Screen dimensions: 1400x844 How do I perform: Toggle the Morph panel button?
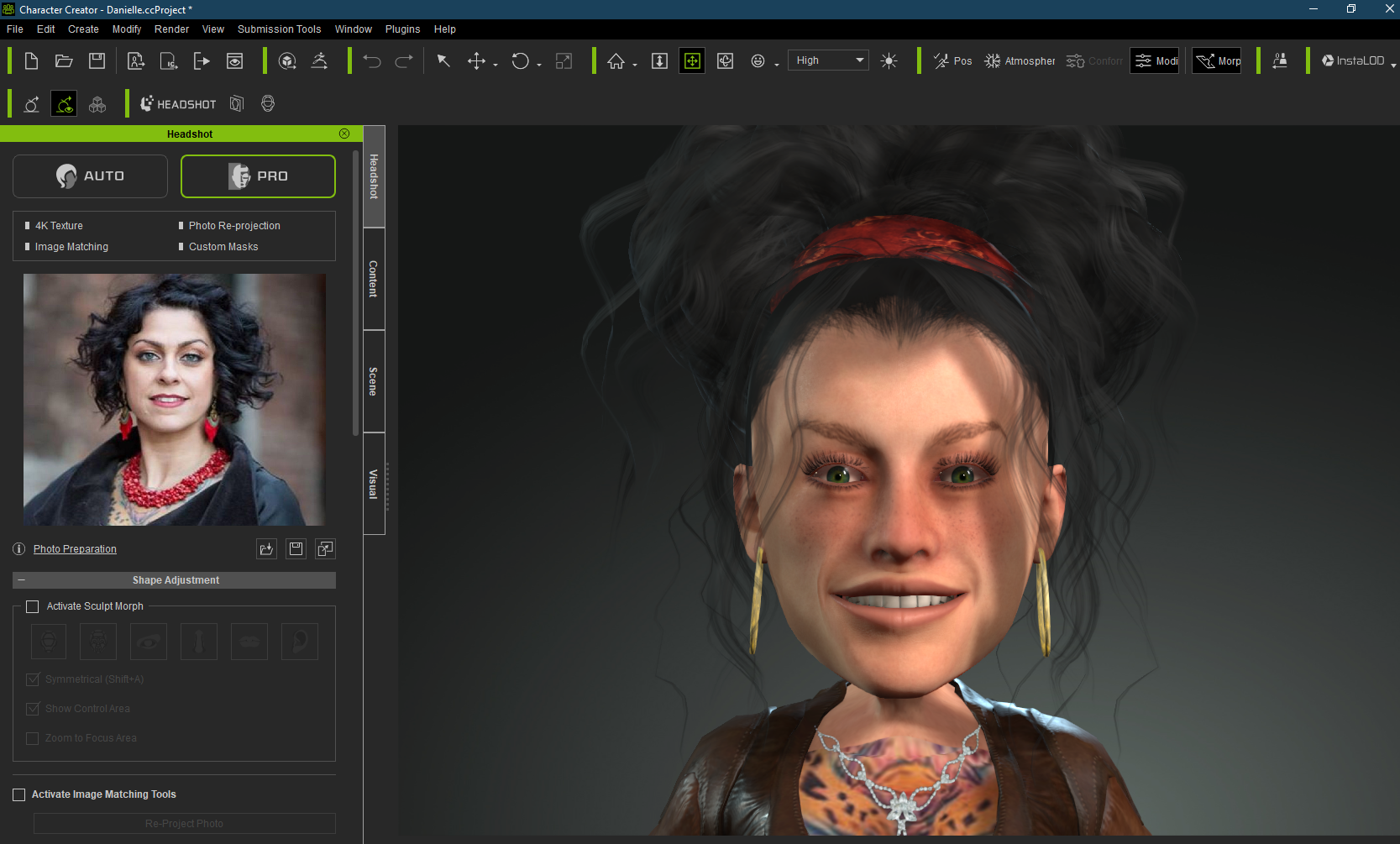[x=1217, y=60]
